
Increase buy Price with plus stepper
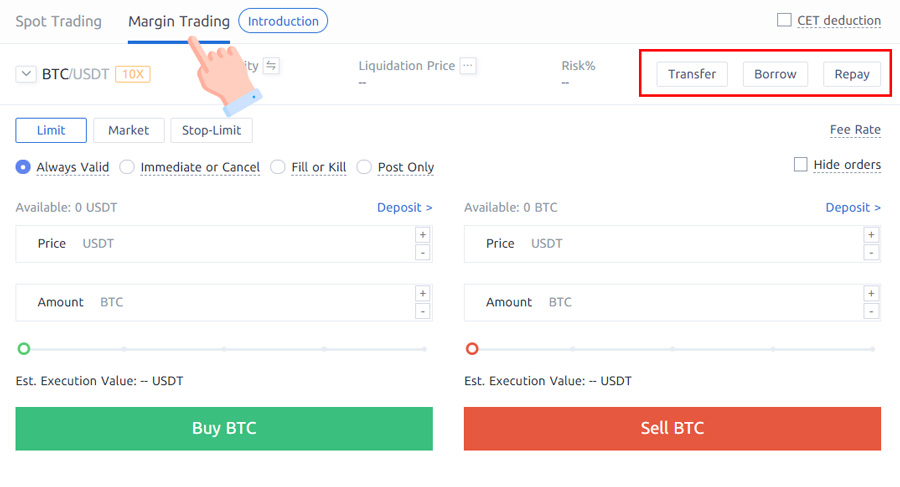point(422,235)
